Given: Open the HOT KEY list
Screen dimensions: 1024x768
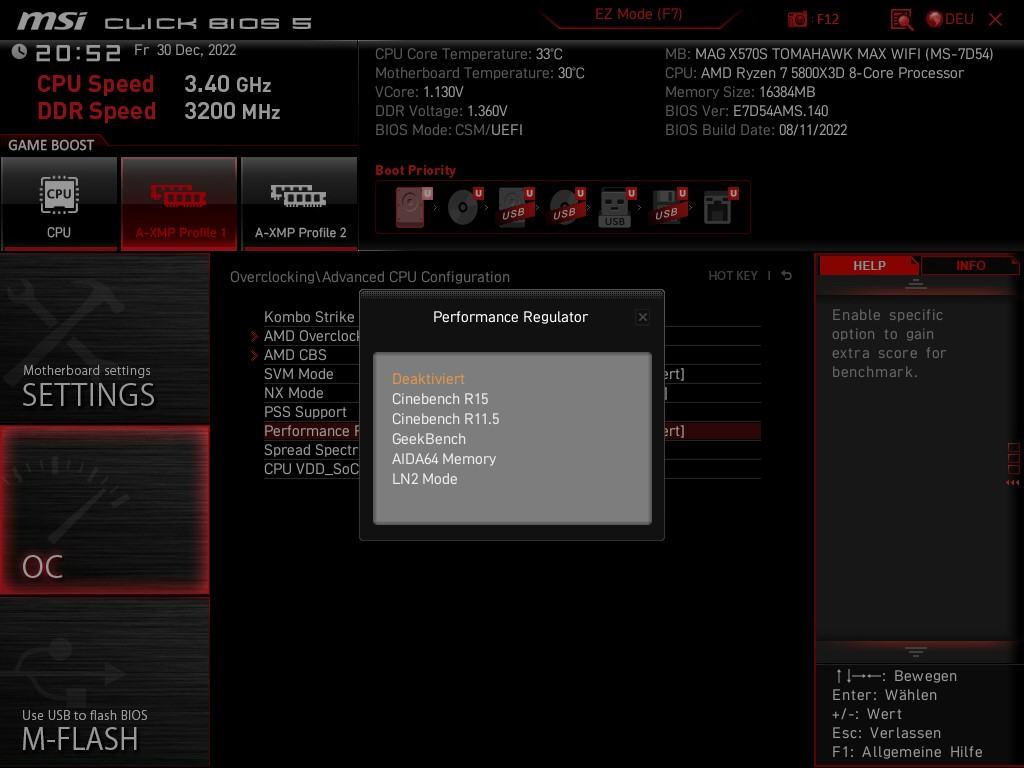Looking at the screenshot, I should coord(733,276).
